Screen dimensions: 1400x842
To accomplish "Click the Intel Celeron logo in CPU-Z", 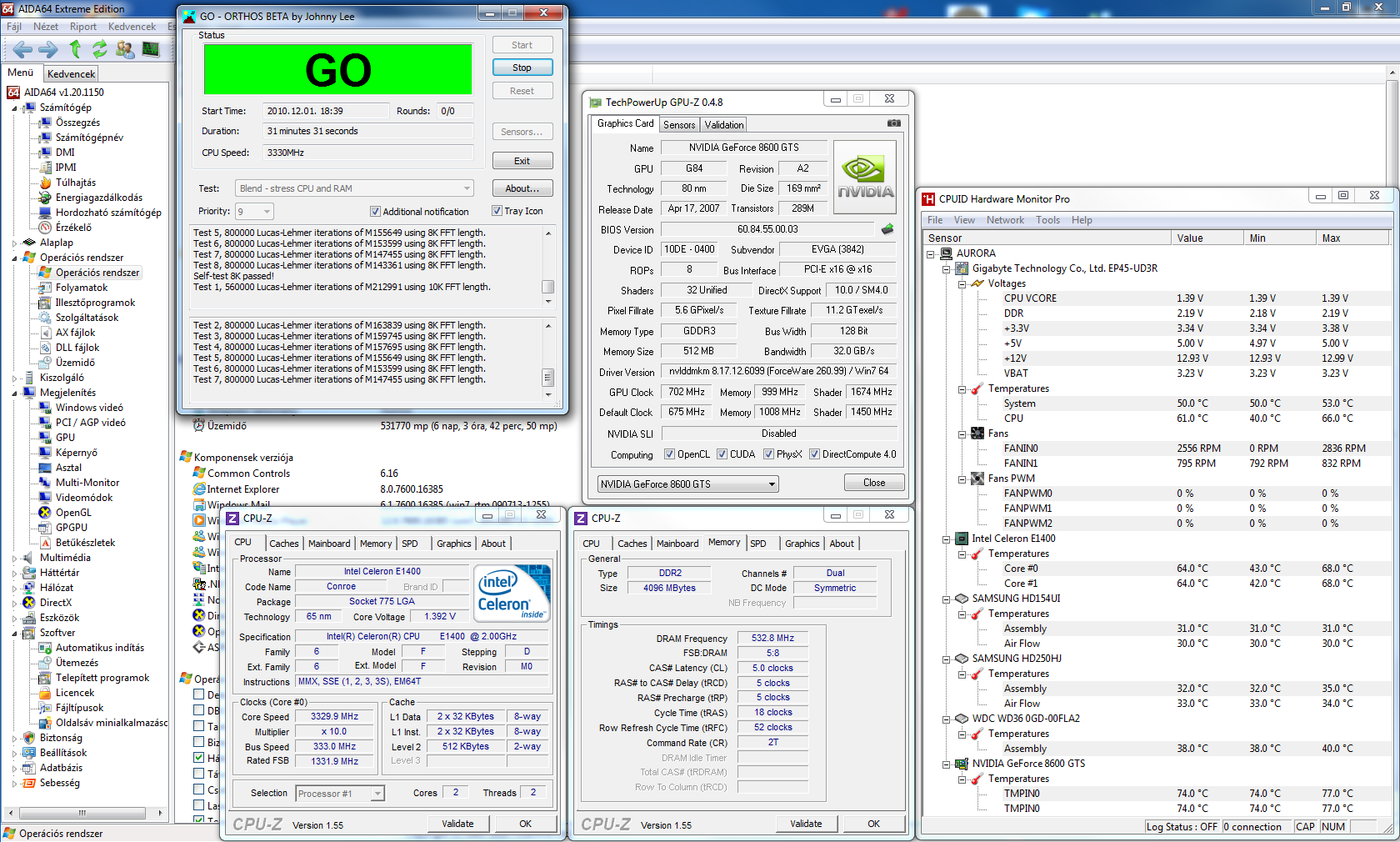I will click(x=512, y=593).
